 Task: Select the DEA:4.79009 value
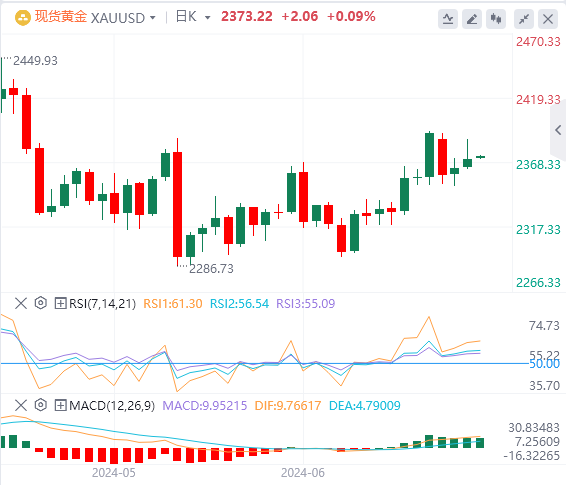coord(365,406)
